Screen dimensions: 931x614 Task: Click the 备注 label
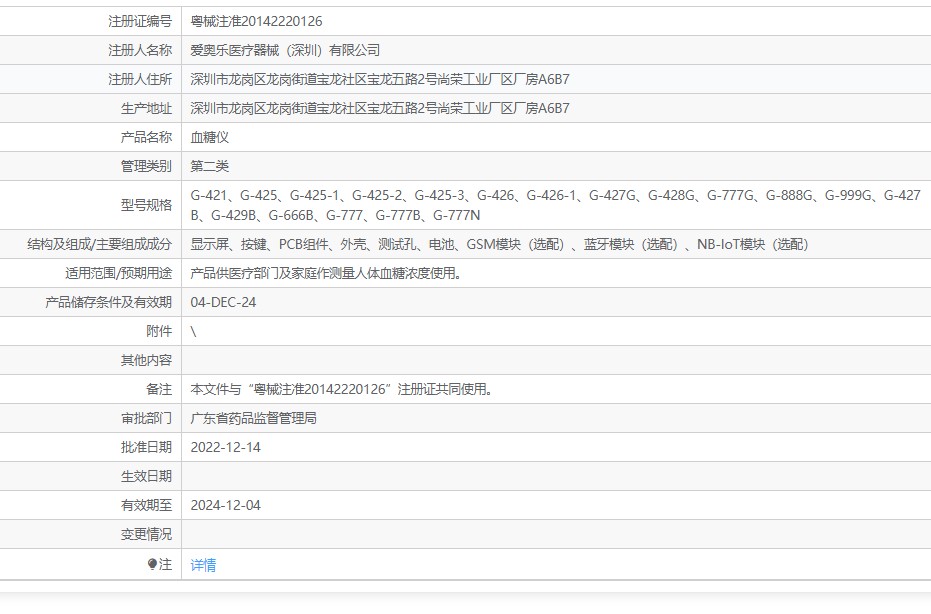click(x=159, y=390)
